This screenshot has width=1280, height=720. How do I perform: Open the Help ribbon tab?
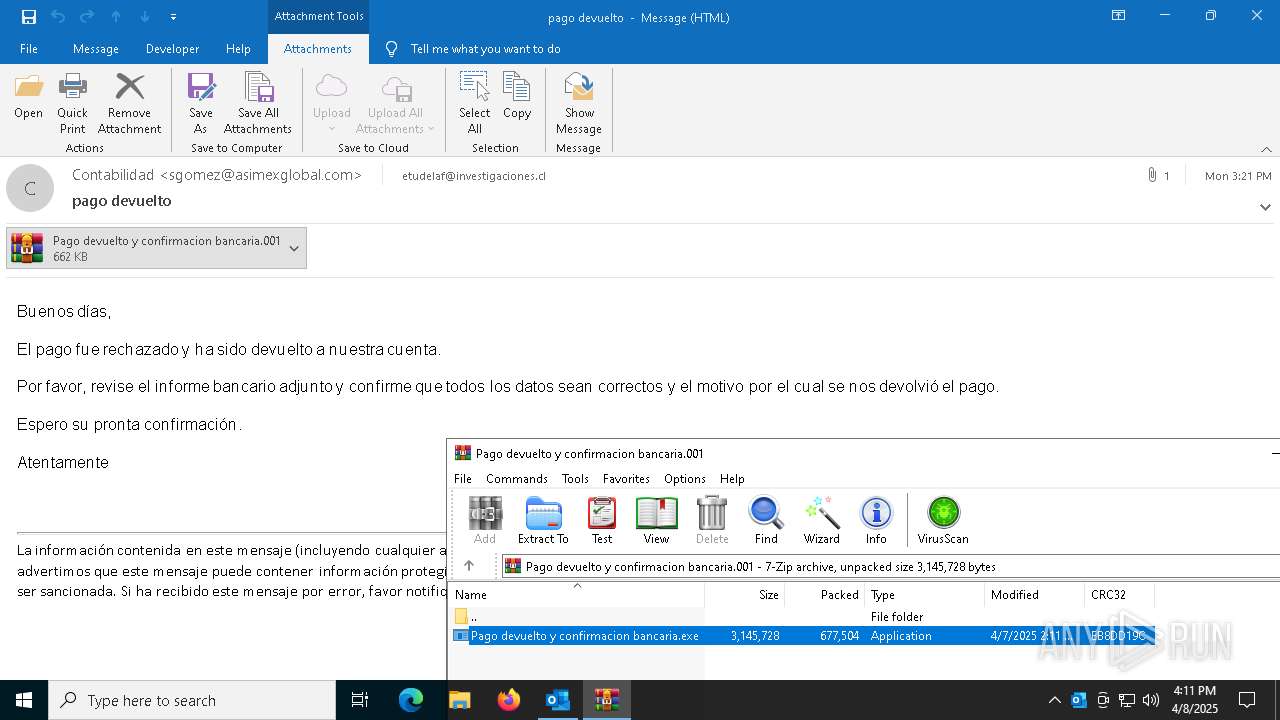tap(238, 49)
